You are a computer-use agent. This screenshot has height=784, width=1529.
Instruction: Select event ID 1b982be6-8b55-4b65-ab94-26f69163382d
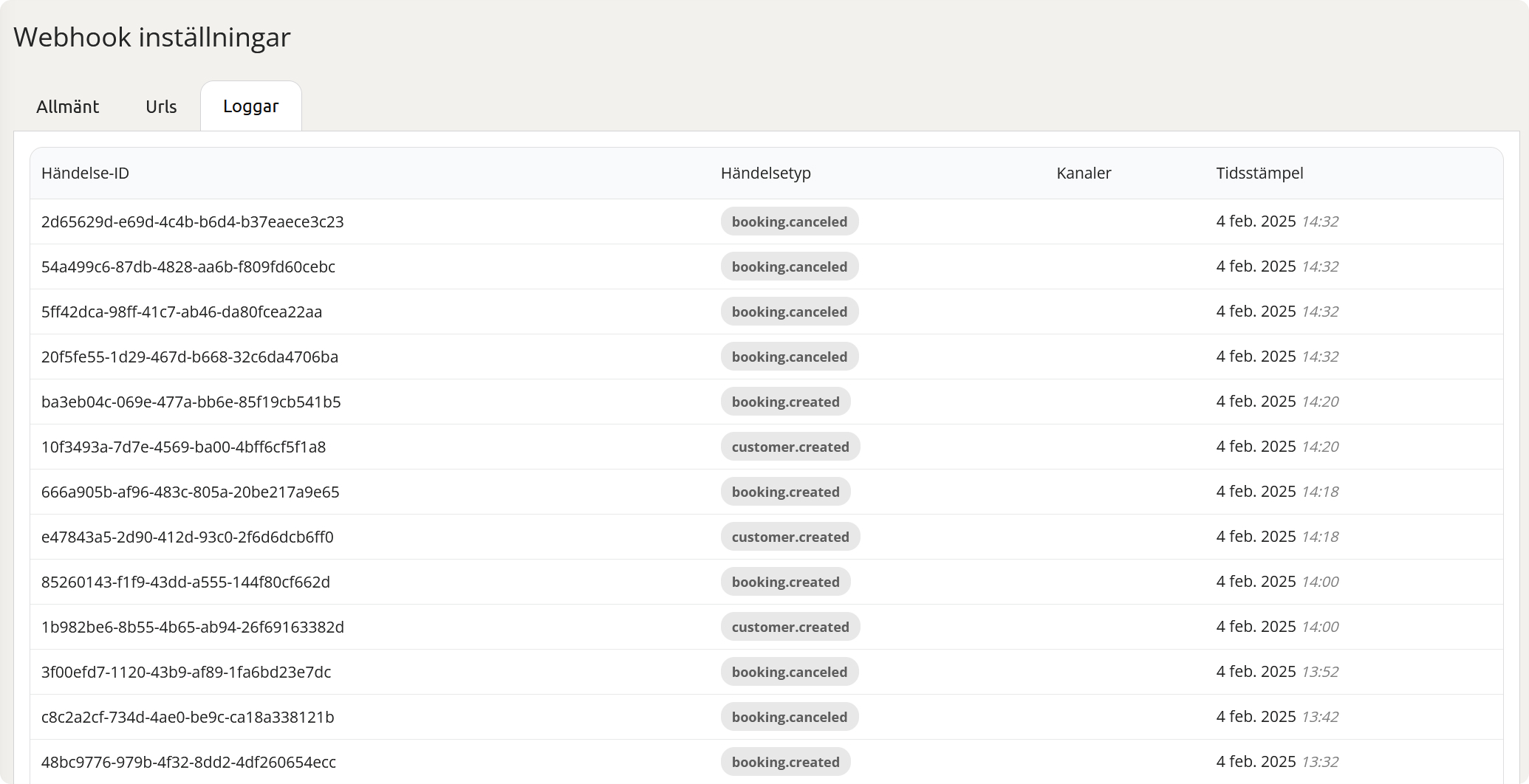point(193,627)
